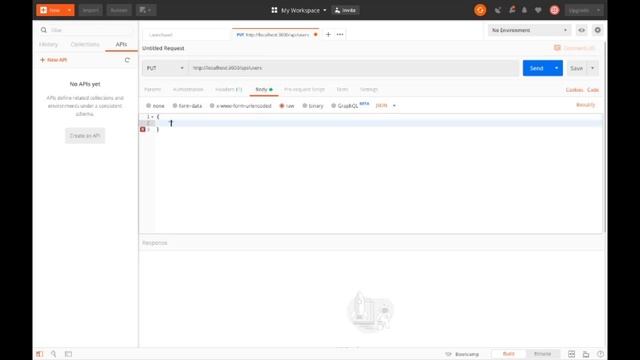
Task: Click the environment quick look eye icon
Action: (582, 30)
